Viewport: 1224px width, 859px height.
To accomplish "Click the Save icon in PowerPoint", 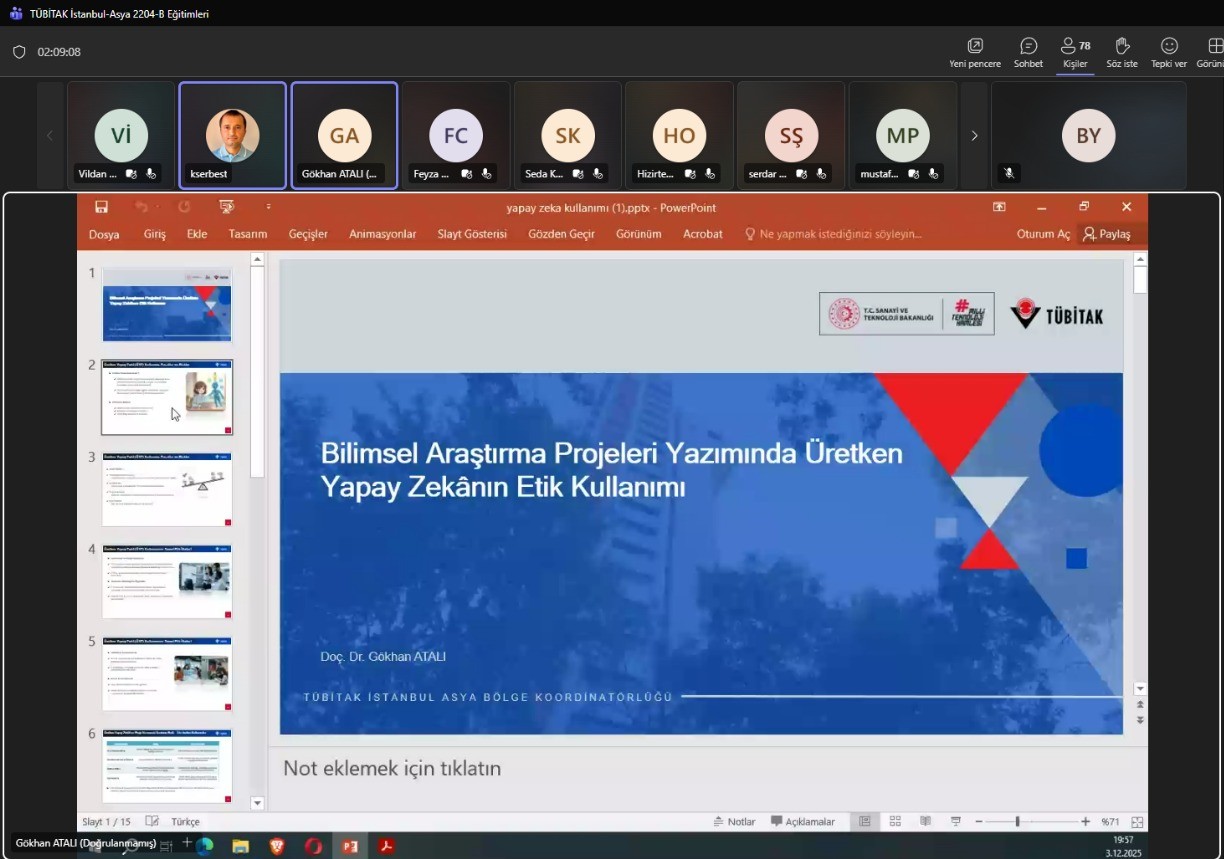I will click(x=101, y=207).
